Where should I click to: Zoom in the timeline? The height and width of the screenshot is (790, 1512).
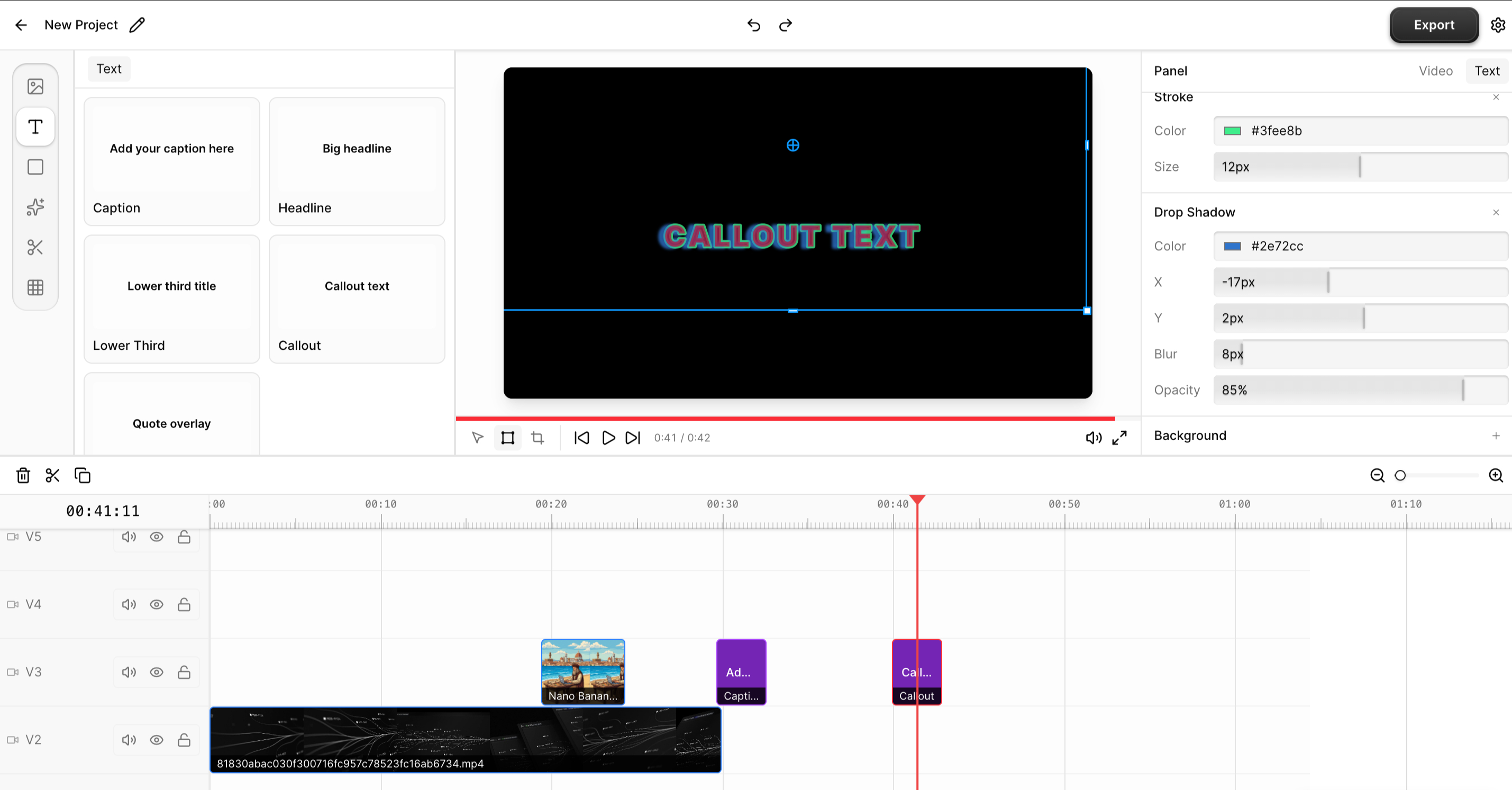pos(1496,475)
